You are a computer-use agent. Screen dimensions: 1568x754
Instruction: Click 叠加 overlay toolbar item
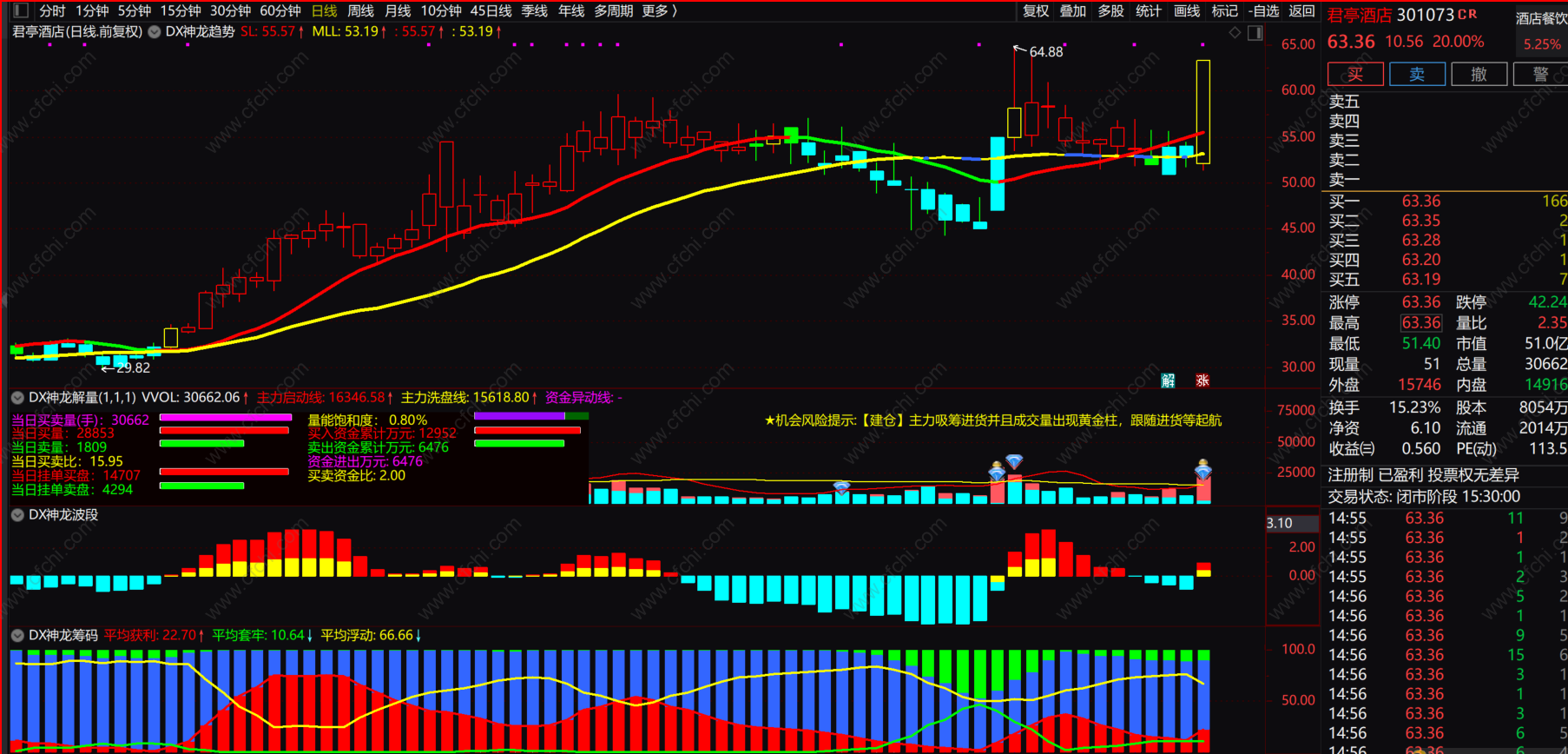coord(1073,10)
